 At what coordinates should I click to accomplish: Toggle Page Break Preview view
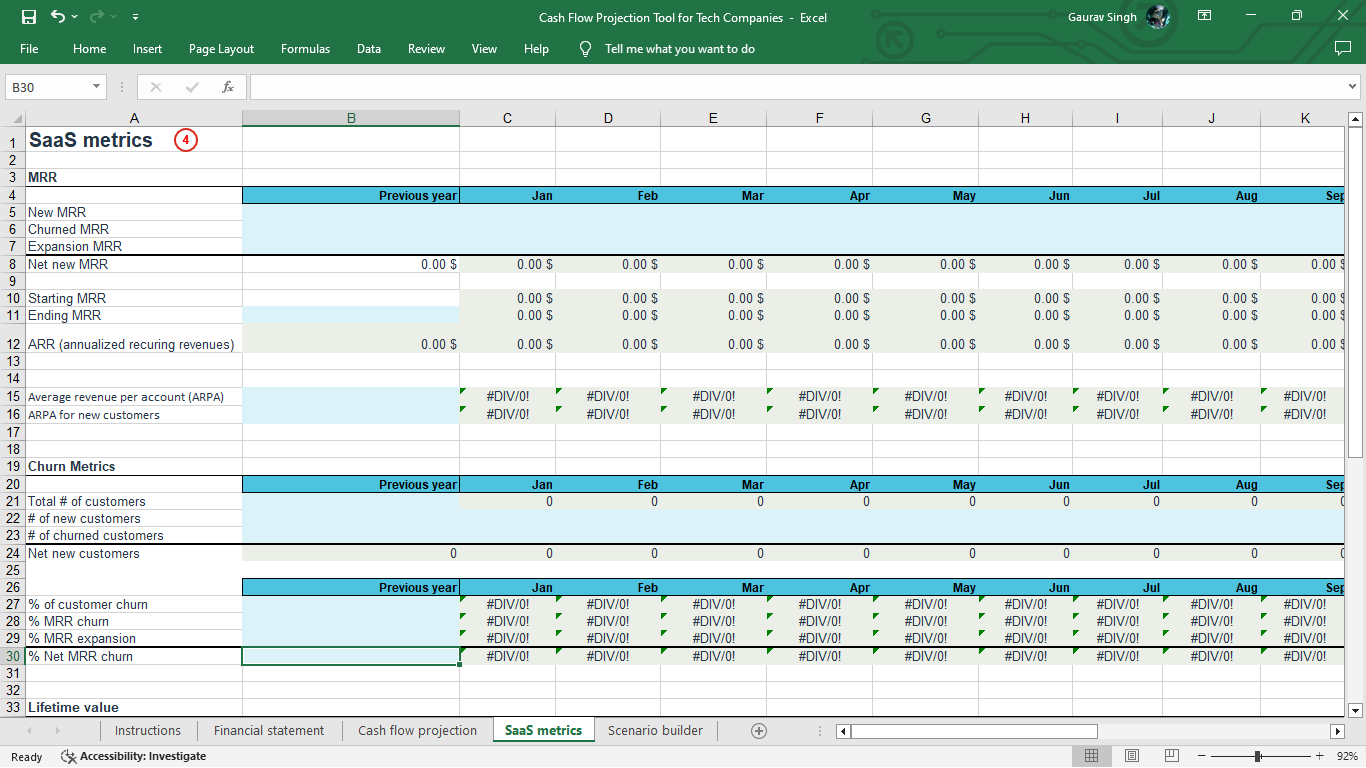[1170, 755]
